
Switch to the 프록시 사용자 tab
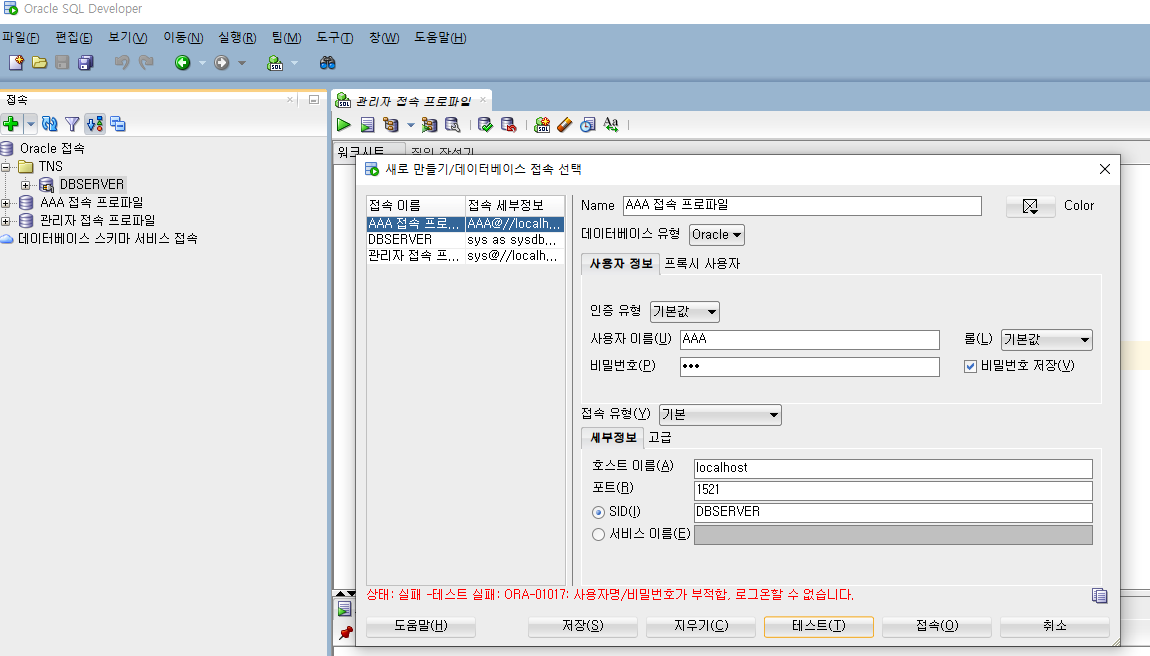[x=702, y=263]
